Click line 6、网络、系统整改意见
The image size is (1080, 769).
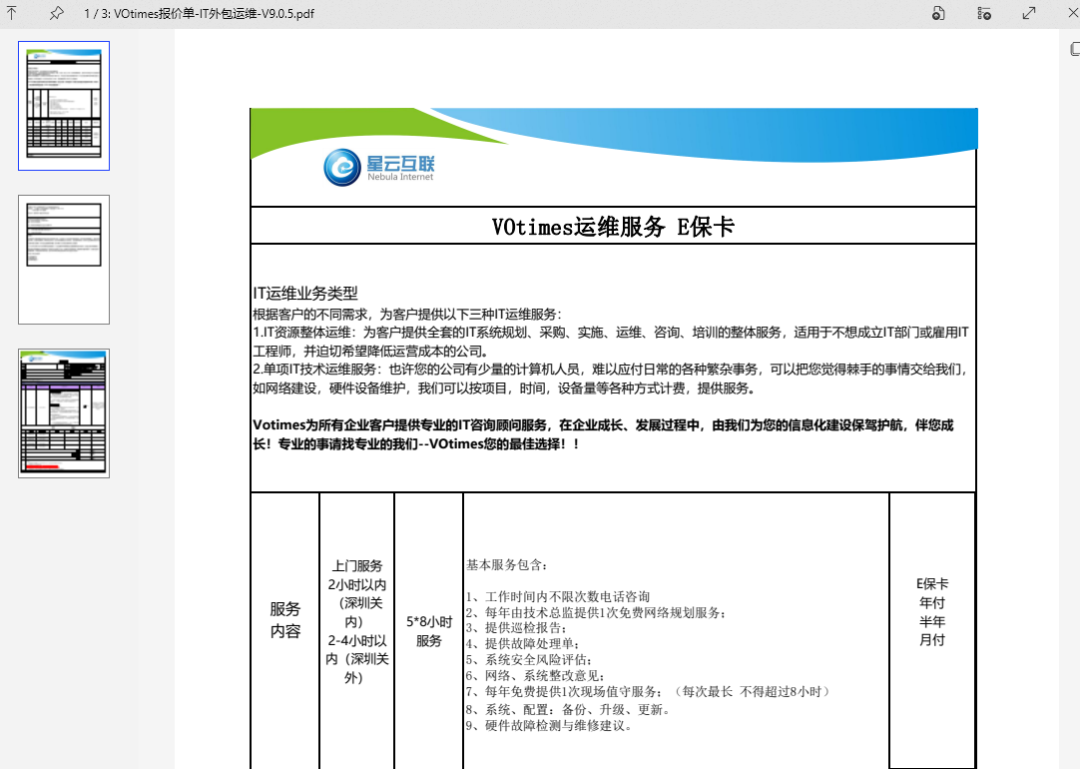pos(535,675)
